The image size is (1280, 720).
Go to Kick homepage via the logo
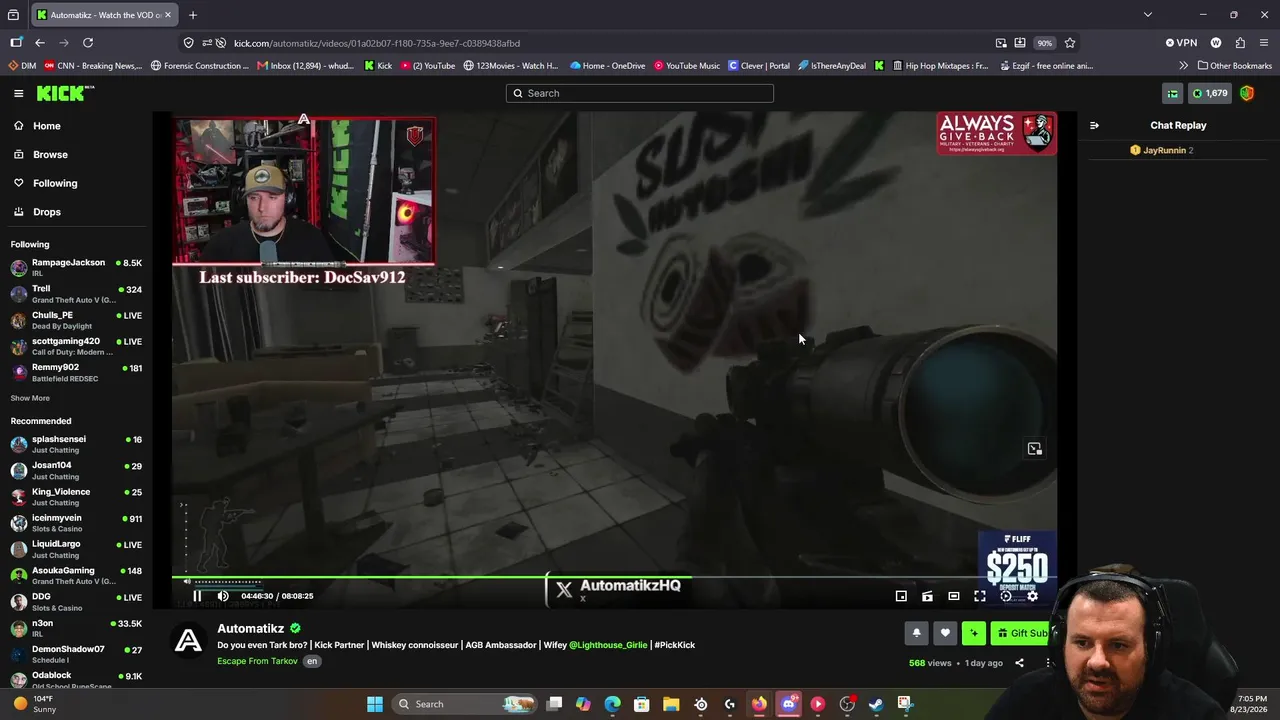coord(65,93)
